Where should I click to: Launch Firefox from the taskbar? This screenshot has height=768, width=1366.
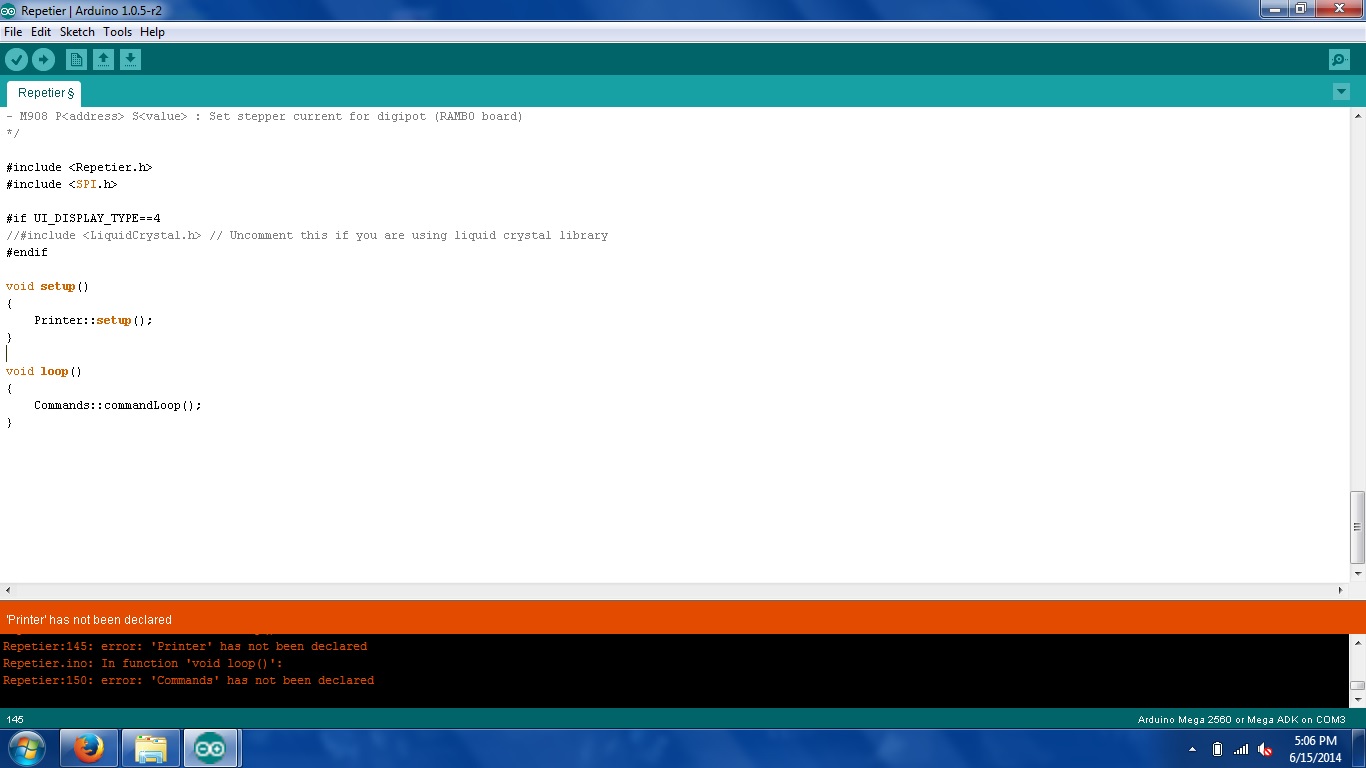tap(89, 748)
